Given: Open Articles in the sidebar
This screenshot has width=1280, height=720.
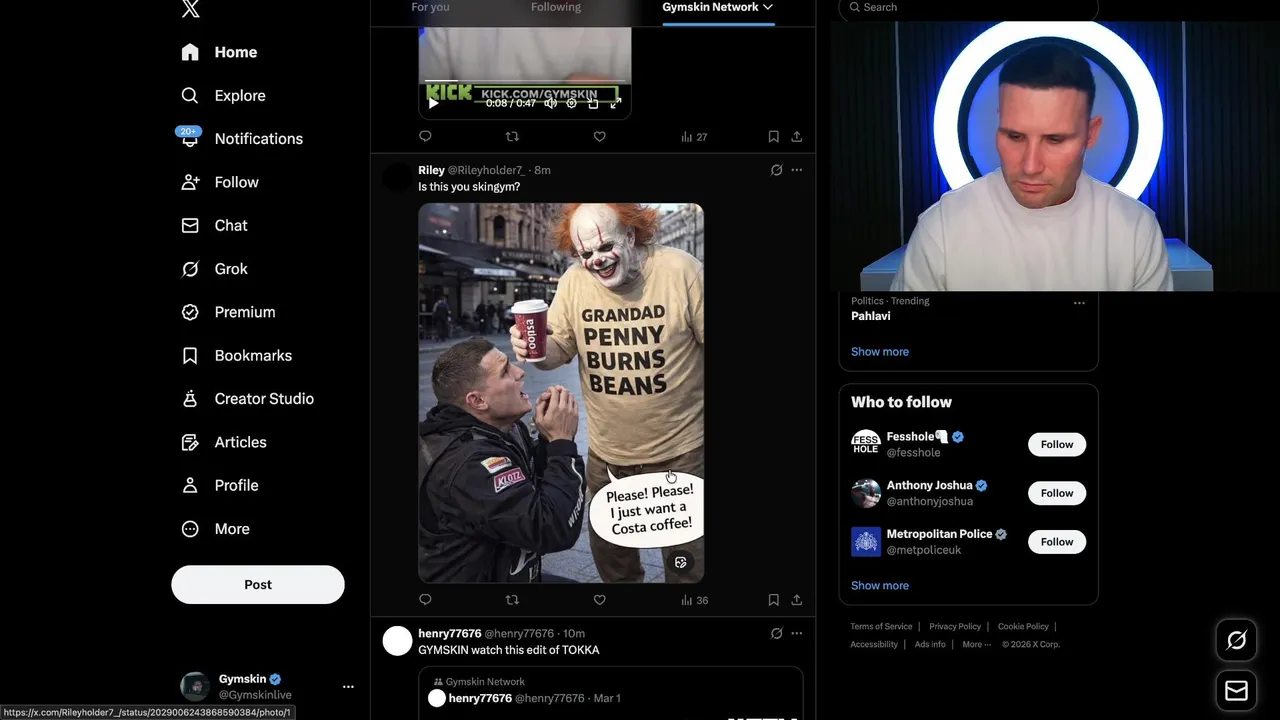Looking at the screenshot, I should 223,442.
